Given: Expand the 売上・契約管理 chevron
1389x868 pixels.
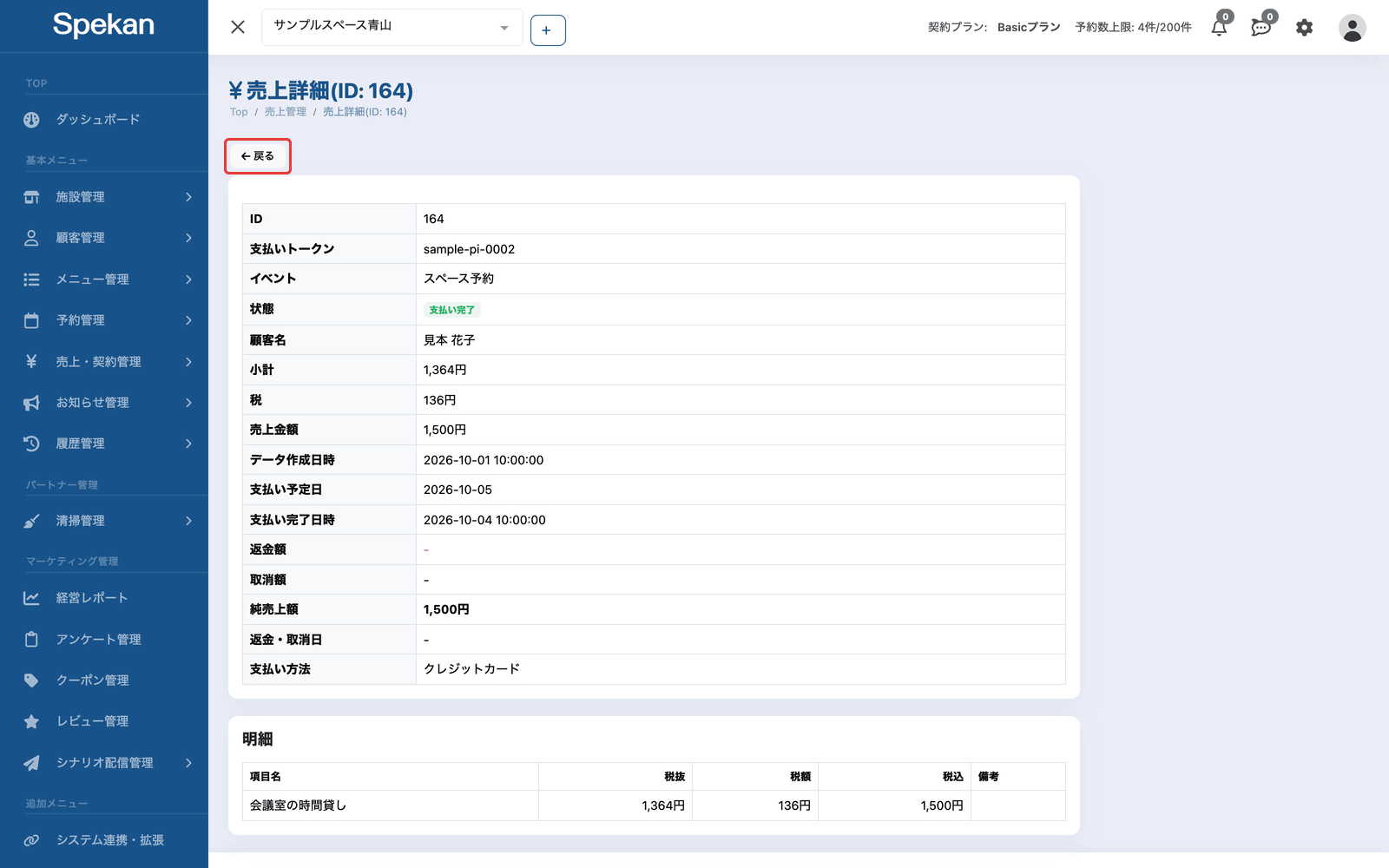Looking at the screenshot, I should (x=188, y=362).
